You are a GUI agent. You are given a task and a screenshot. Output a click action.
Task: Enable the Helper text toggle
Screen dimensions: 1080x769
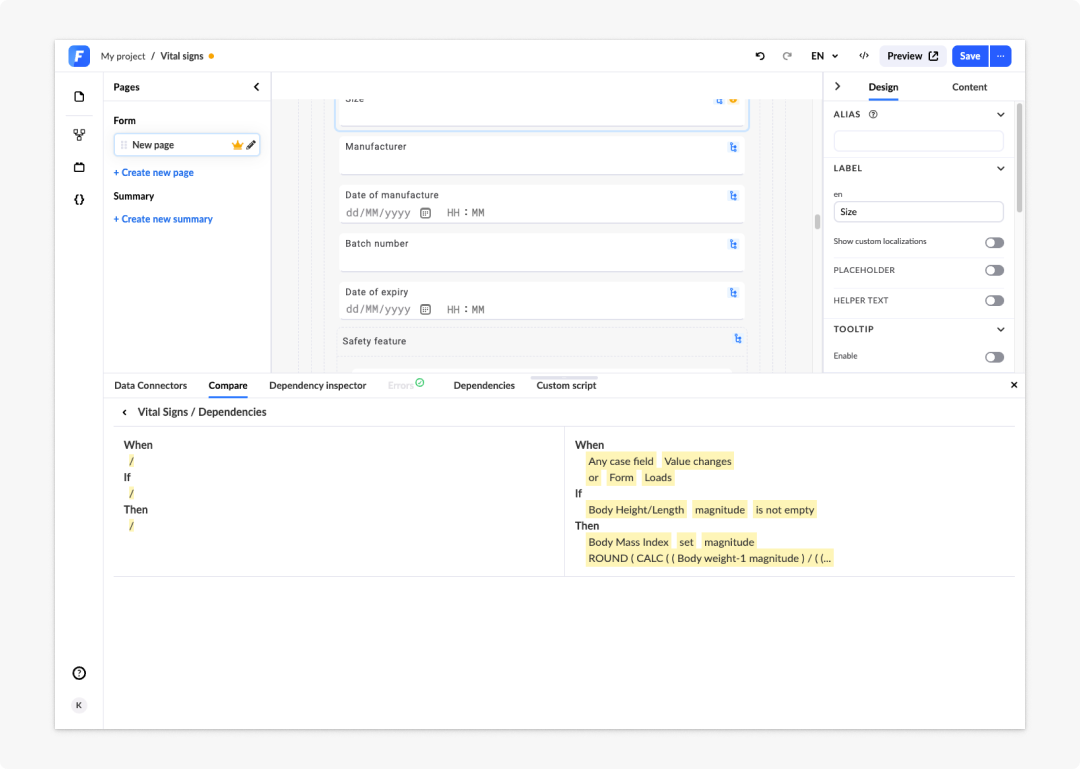tap(994, 300)
